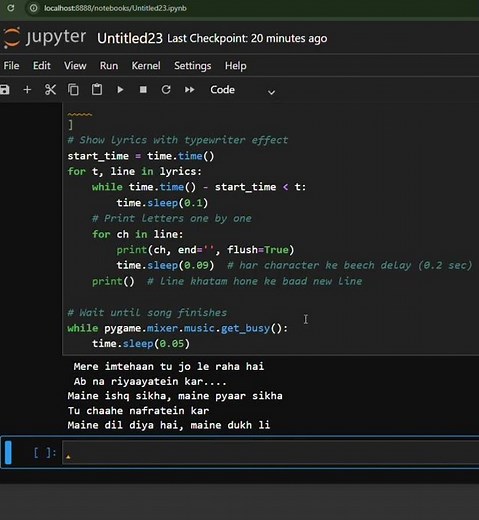Click the comment 'har character ke beech delay'
The width and height of the screenshot is (479, 520).
pos(349,265)
